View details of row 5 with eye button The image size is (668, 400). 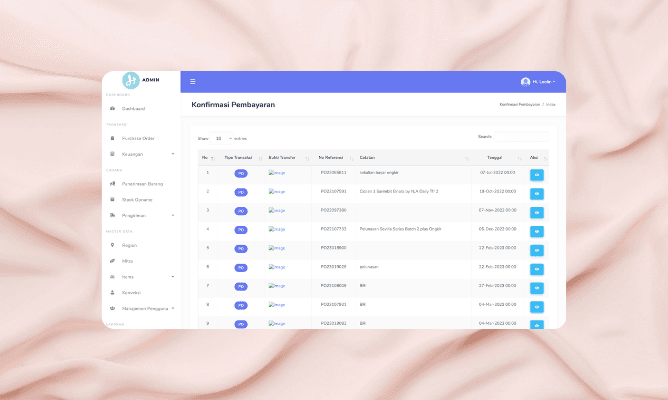537,250
